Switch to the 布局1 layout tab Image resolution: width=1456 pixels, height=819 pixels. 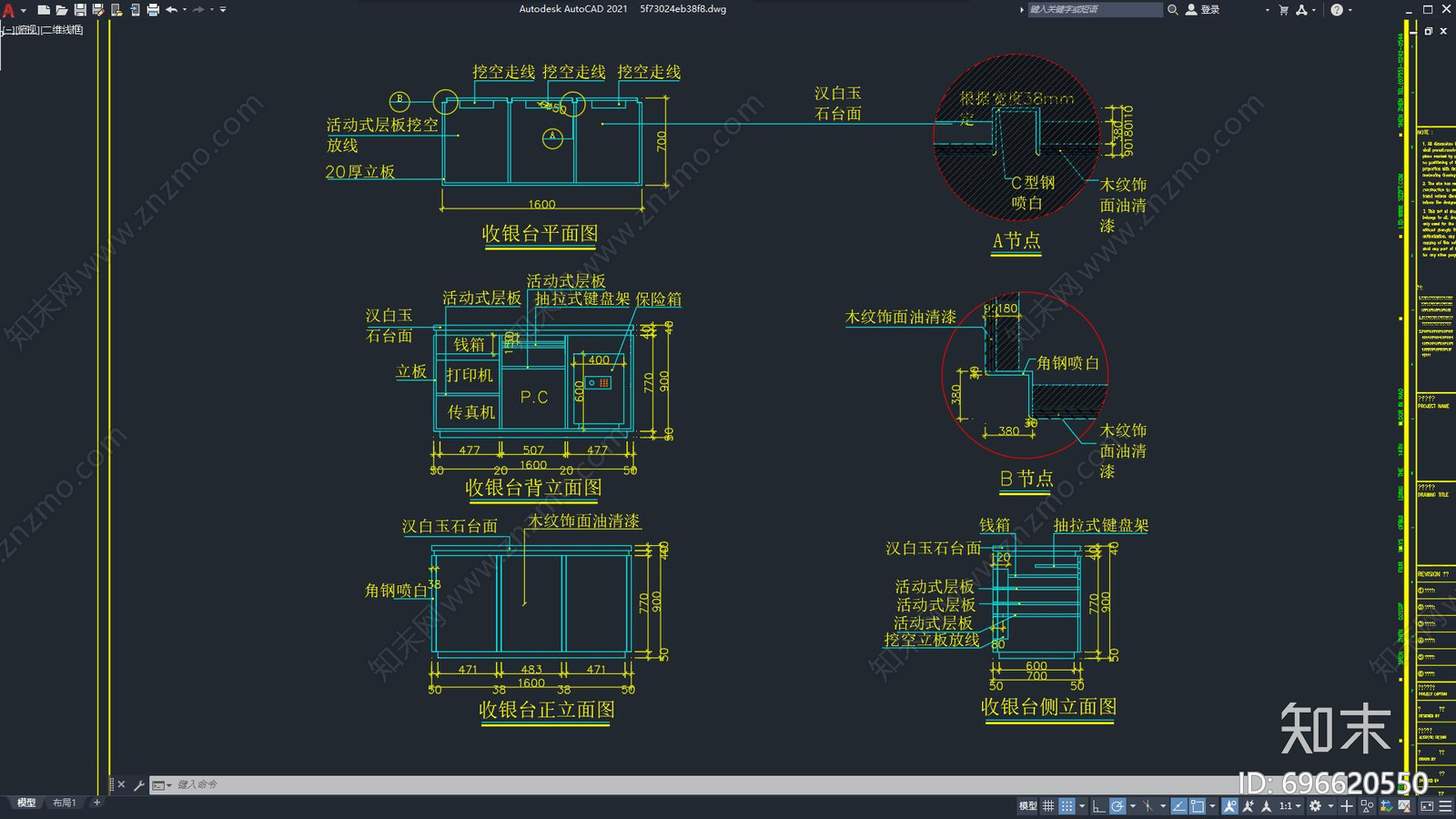pyautogui.click(x=64, y=803)
